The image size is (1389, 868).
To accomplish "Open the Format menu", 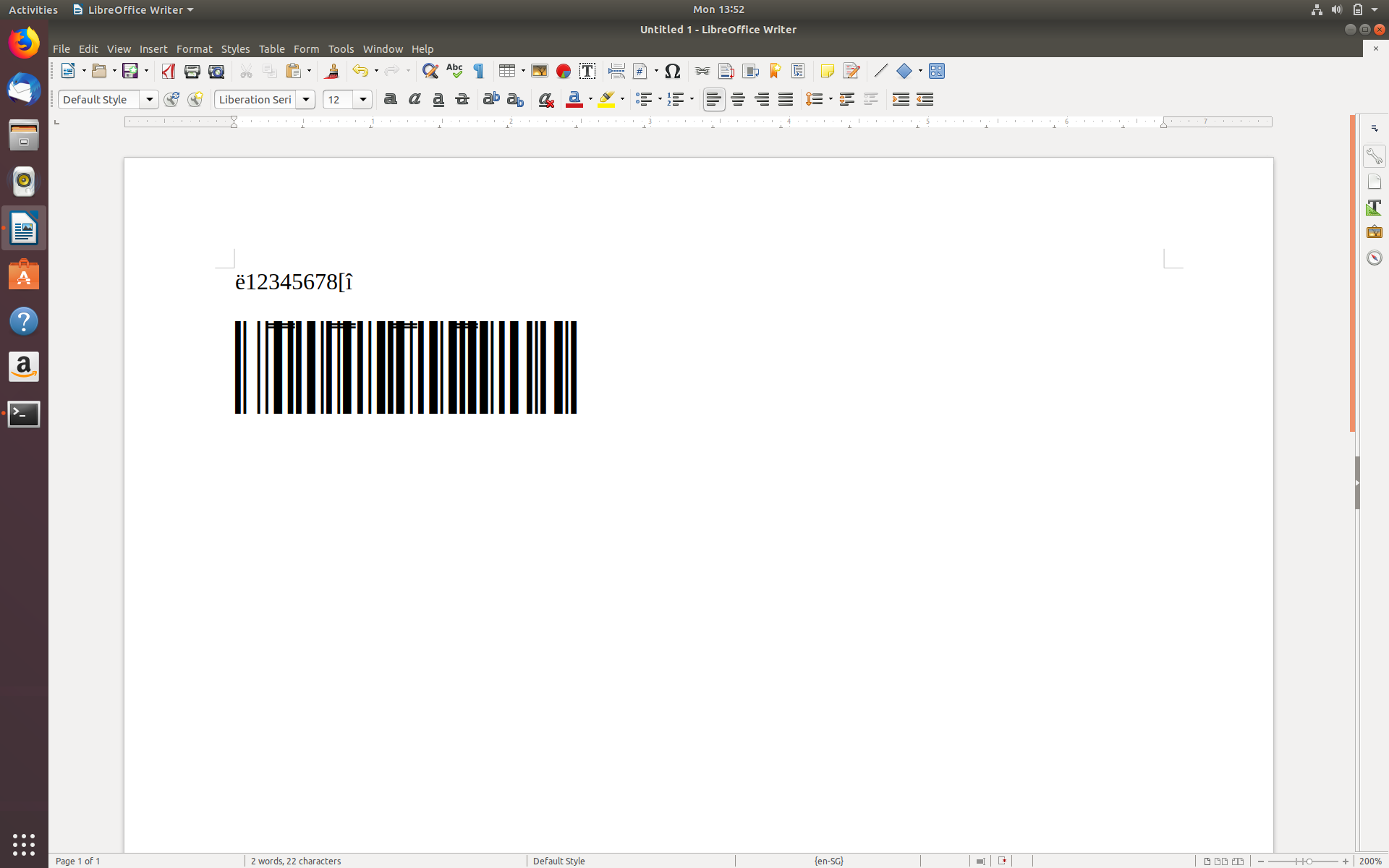I will pos(194,48).
